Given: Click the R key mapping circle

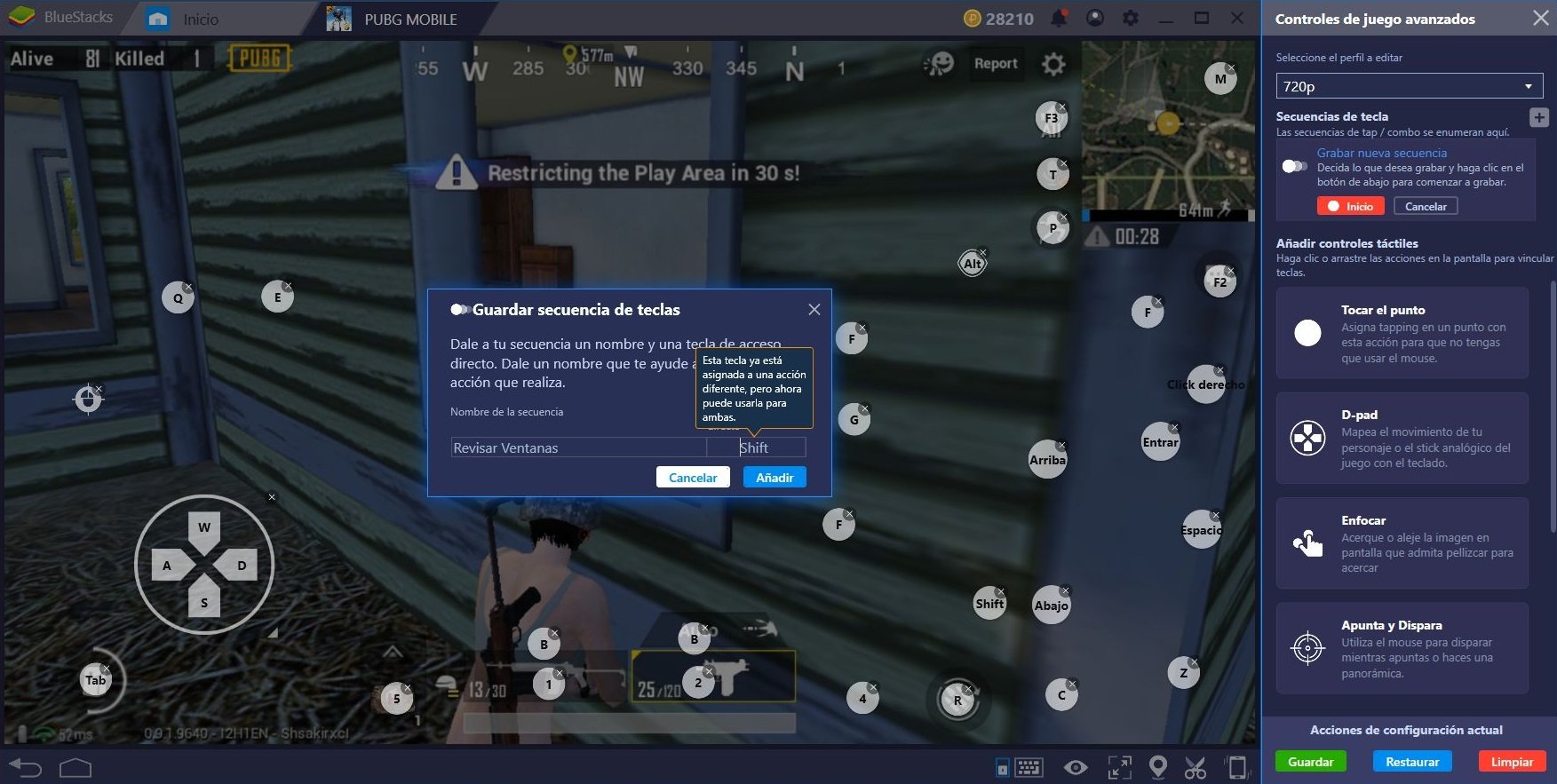Looking at the screenshot, I should click(957, 700).
